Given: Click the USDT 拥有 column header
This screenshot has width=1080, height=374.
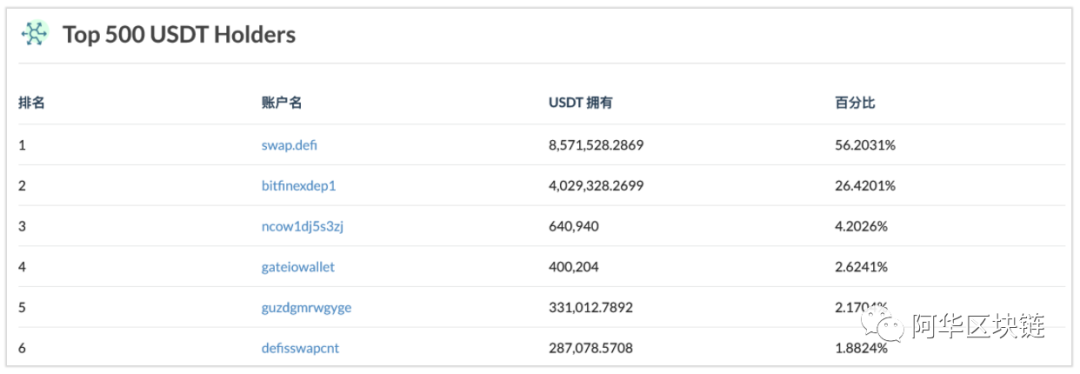Looking at the screenshot, I should [581, 103].
